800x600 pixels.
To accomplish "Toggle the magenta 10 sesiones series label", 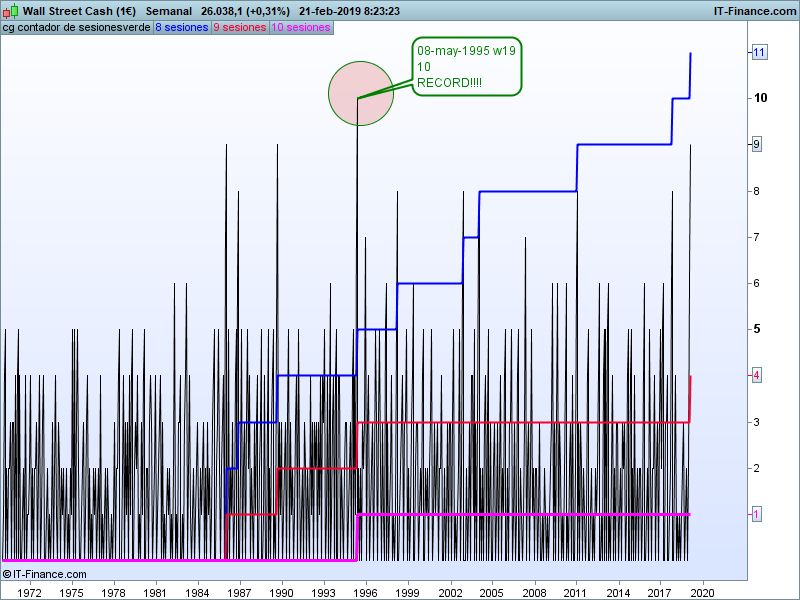I will tap(301, 28).
